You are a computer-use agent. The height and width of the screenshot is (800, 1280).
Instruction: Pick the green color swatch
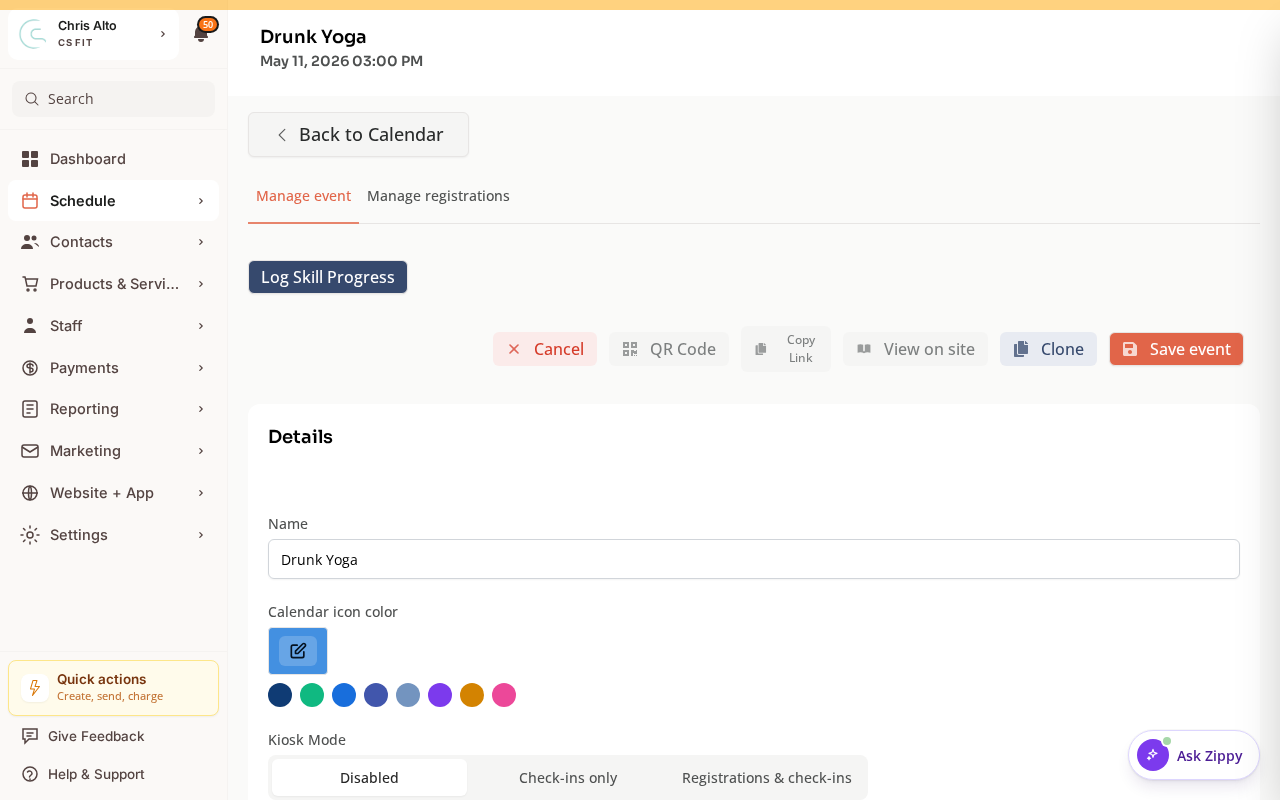[312, 695]
